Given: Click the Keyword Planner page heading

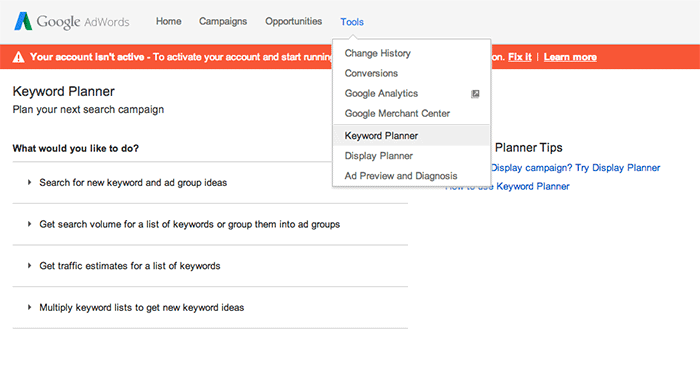Looking at the screenshot, I should (x=63, y=92).
